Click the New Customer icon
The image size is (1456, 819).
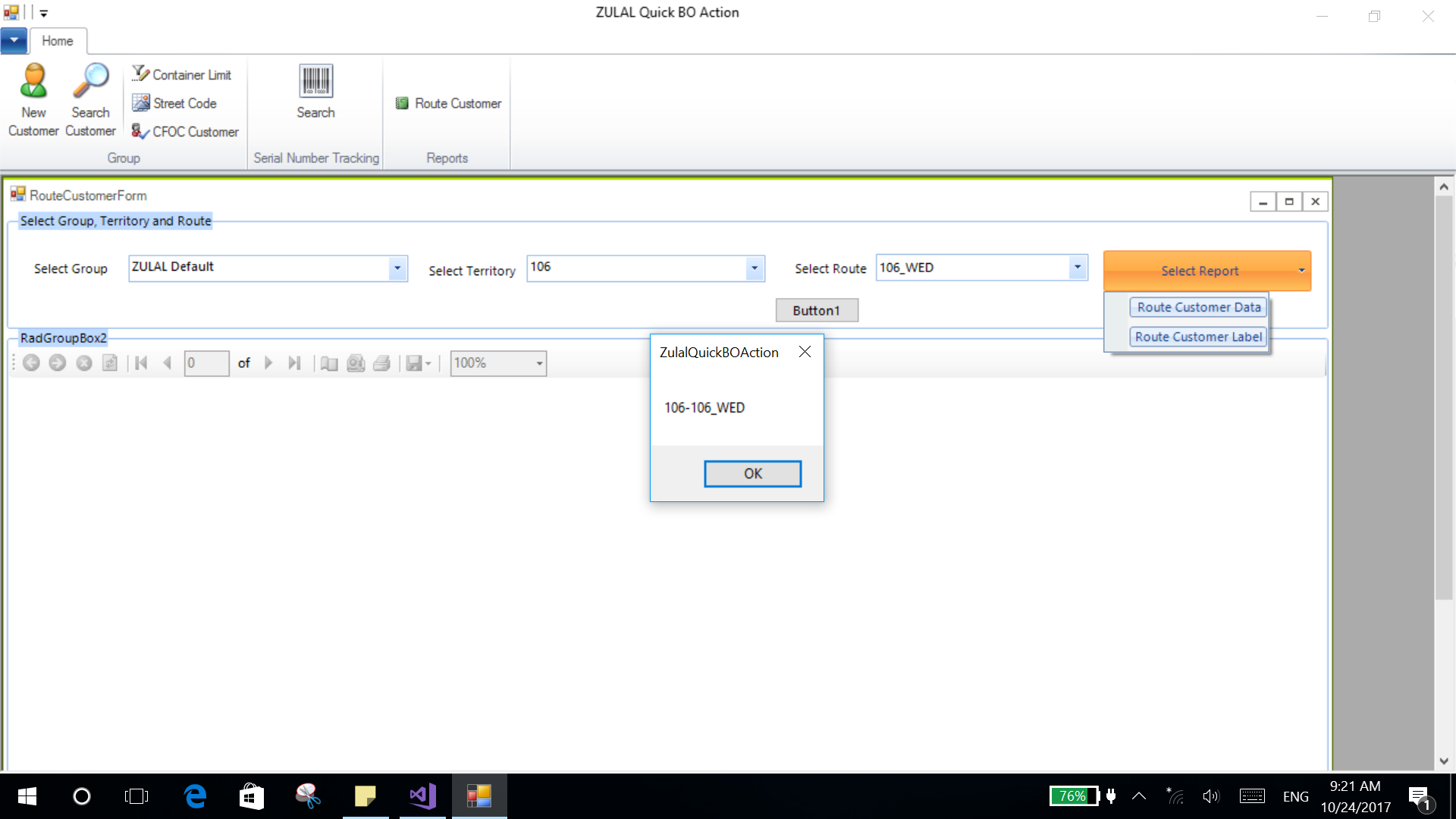point(33,82)
